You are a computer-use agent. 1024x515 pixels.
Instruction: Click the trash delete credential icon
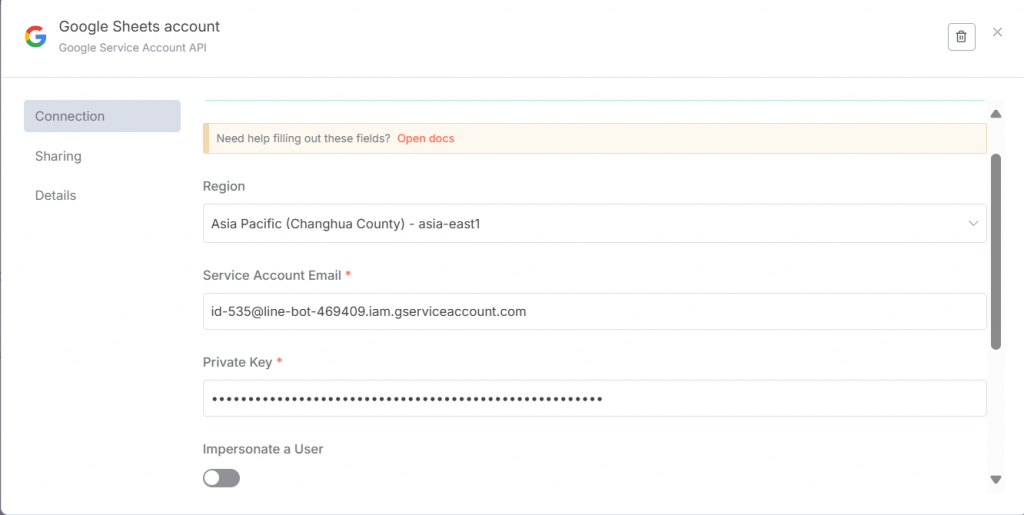click(961, 37)
